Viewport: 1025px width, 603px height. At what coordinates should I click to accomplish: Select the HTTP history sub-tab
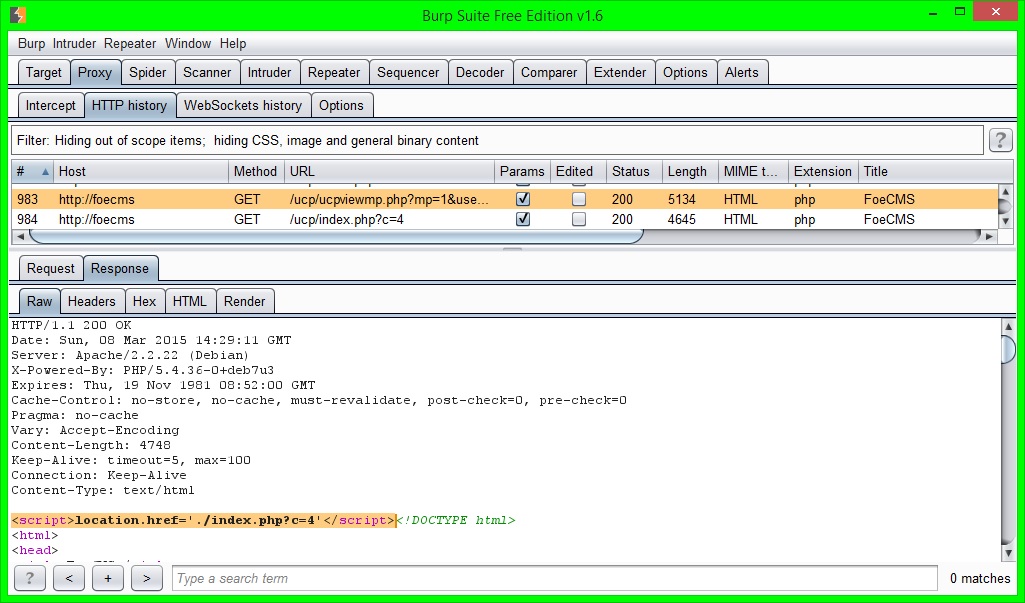tap(129, 105)
